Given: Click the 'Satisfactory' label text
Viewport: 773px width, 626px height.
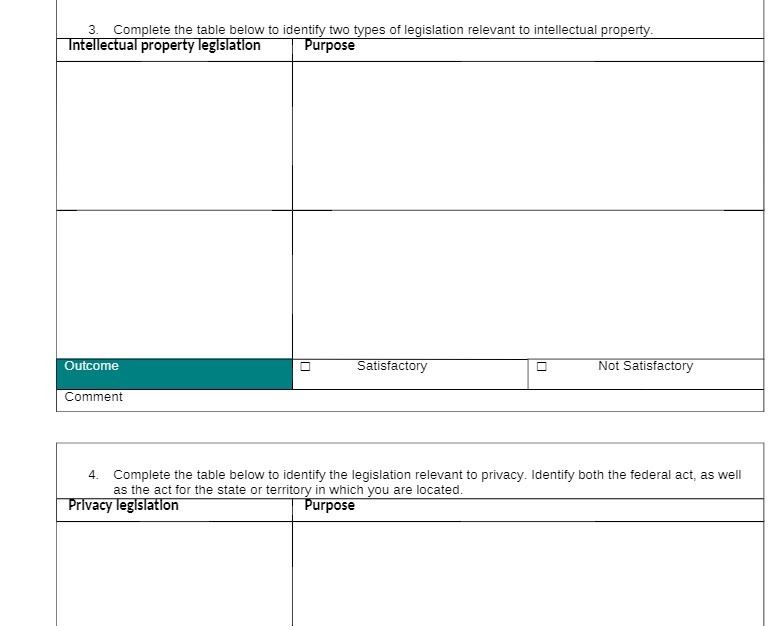Looking at the screenshot, I should pos(392,366).
